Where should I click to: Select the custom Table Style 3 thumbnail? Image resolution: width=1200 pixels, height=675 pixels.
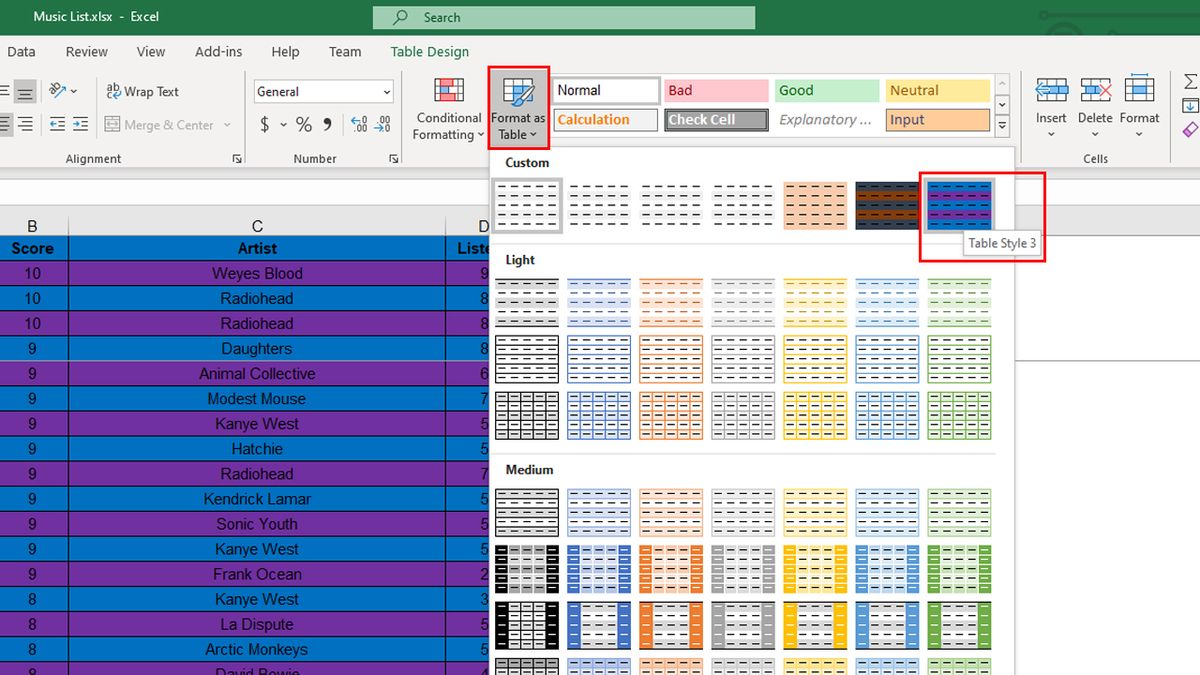(958, 204)
